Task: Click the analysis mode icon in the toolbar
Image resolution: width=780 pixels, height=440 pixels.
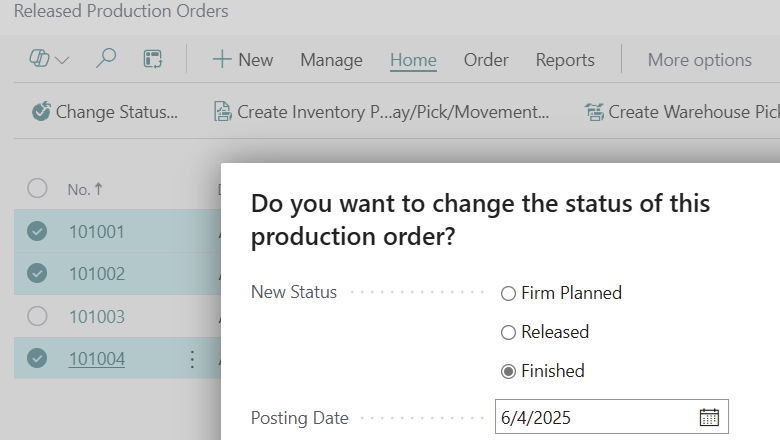Action: coord(153,60)
